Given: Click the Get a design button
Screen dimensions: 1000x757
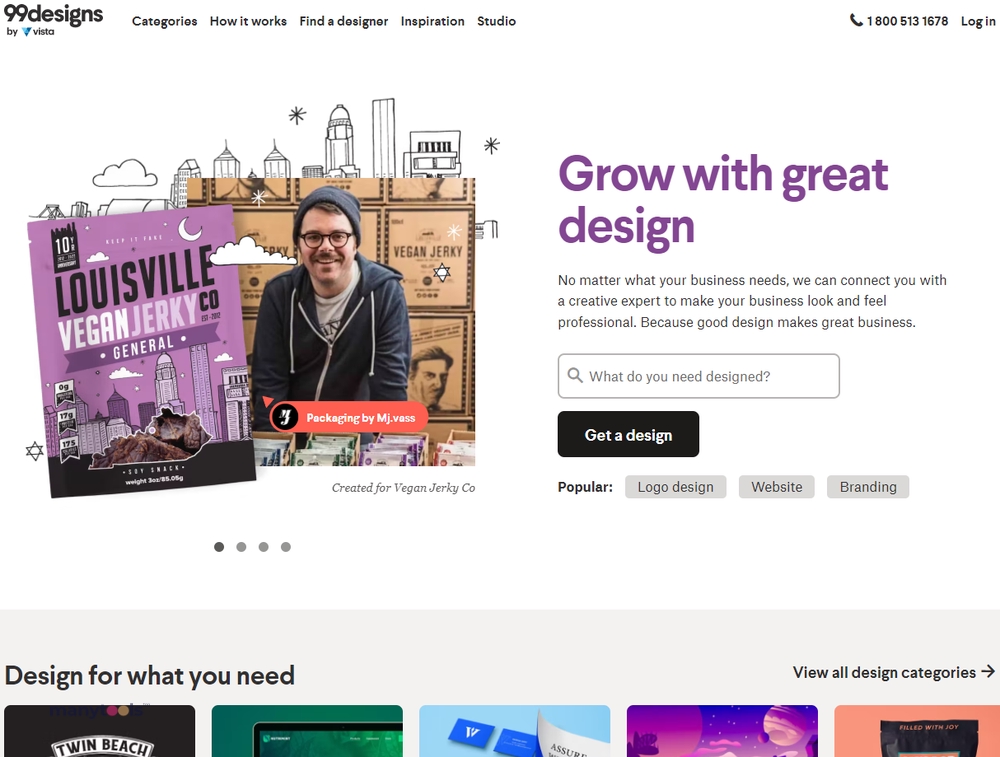Looking at the screenshot, I should (628, 434).
